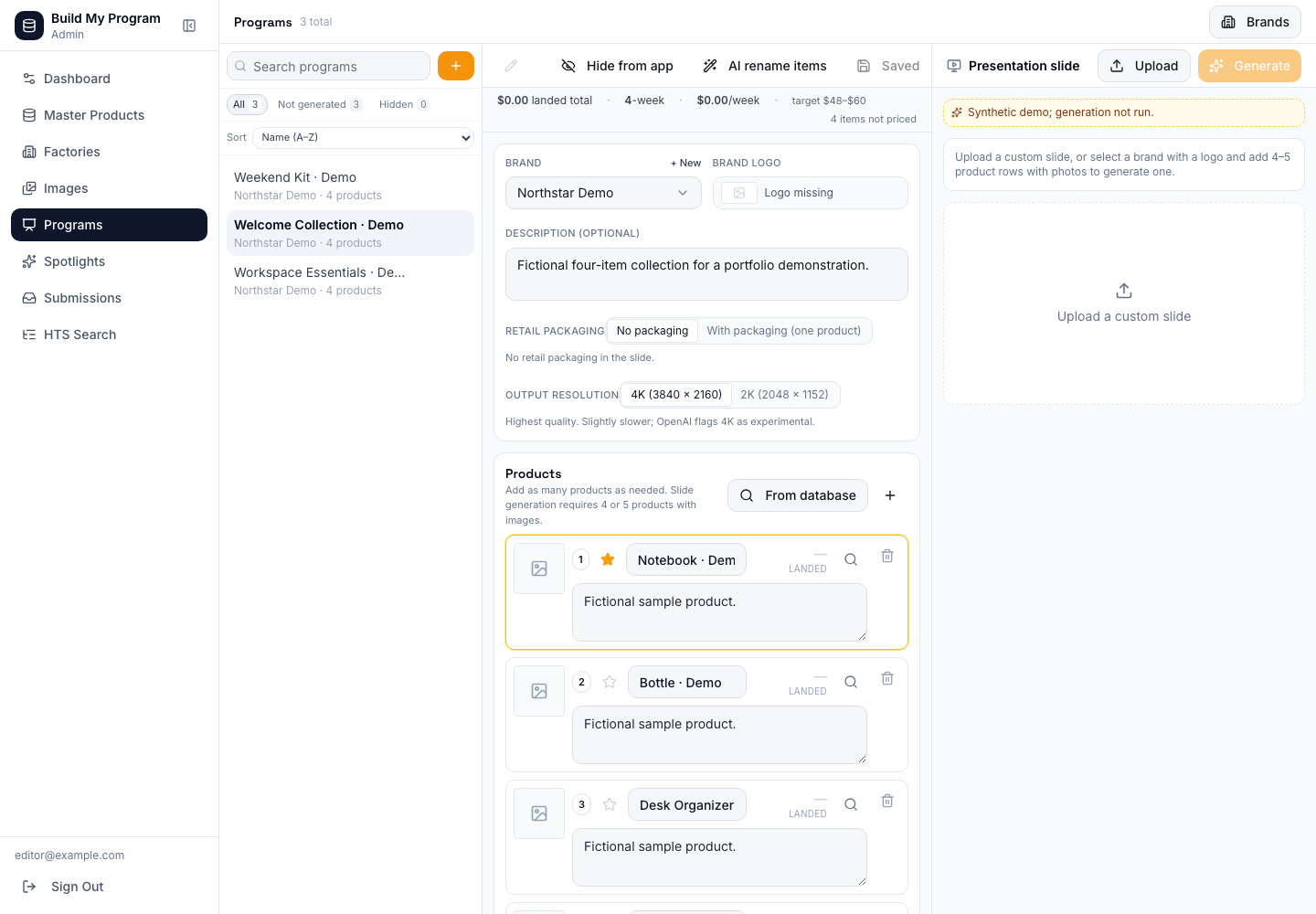Image resolution: width=1316 pixels, height=914 pixels.
Task: Star the Desk Organizer product
Action: pyautogui.click(x=610, y=804)
